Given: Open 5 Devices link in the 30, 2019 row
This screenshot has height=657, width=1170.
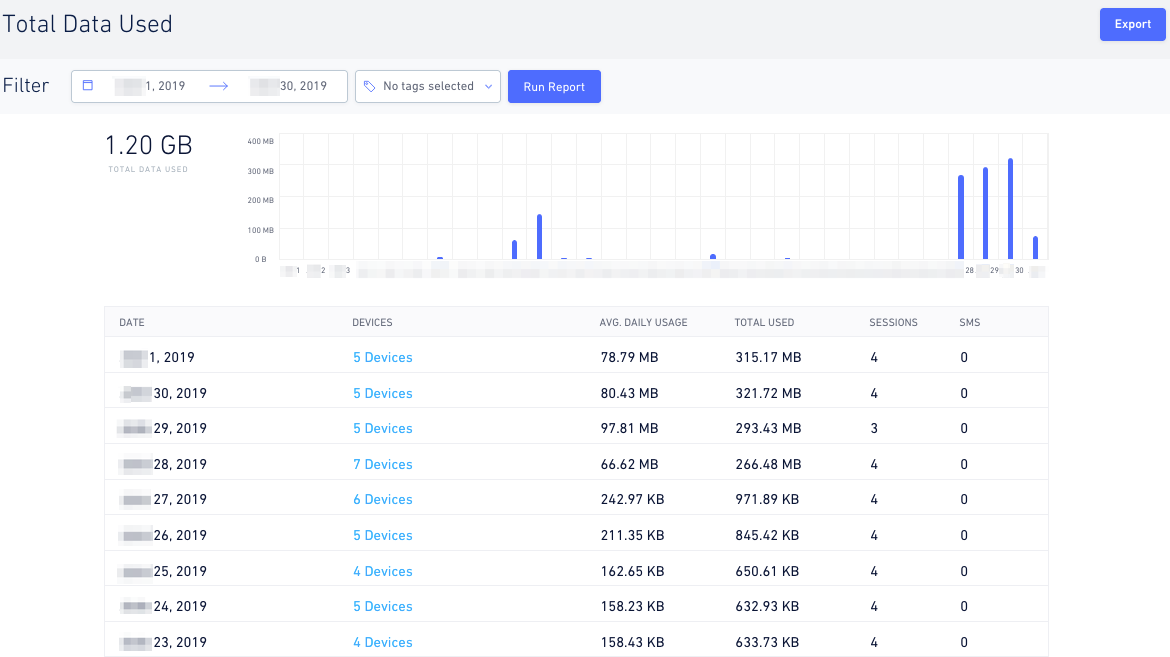Looking at the screenshot, I should click(x=383, y=393).
